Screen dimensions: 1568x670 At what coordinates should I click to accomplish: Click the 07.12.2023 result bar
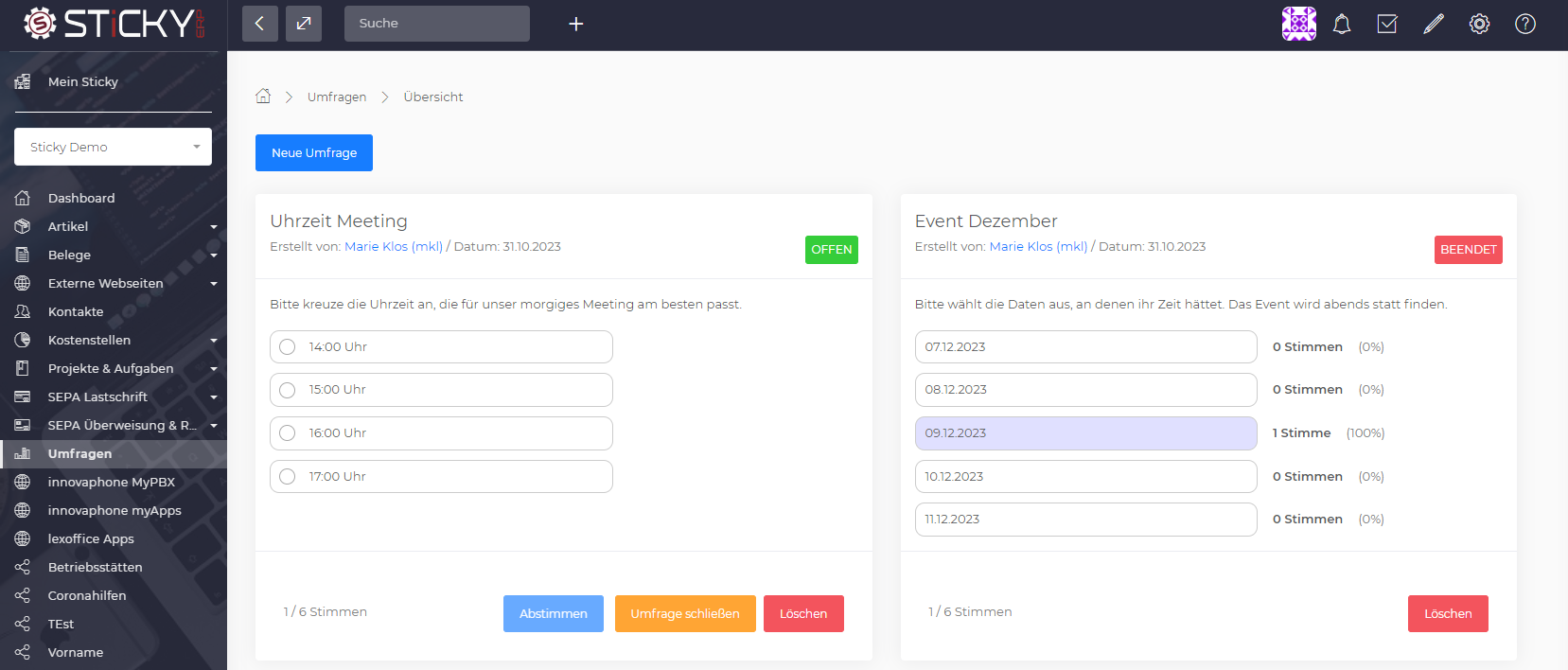1085,346
